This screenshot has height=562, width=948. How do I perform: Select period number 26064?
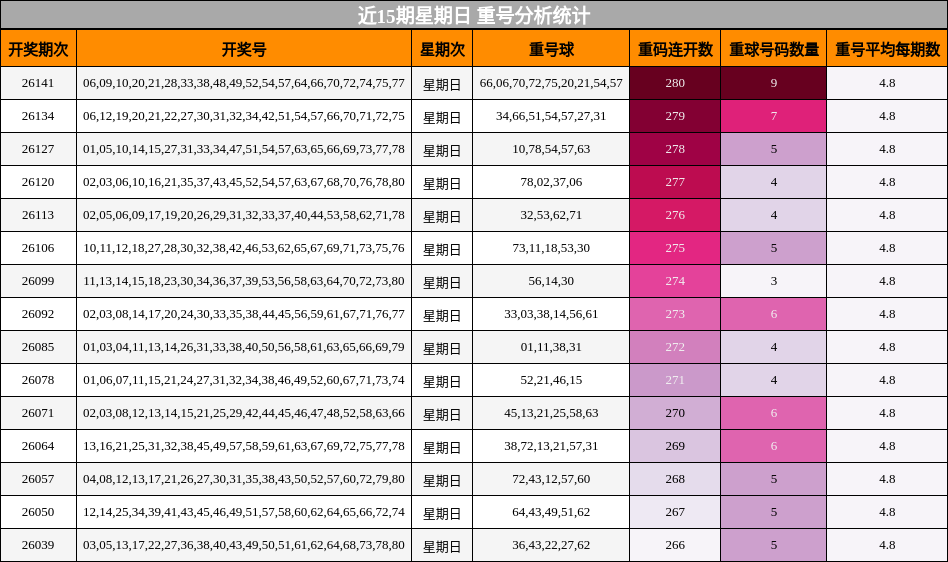point(38,446)
